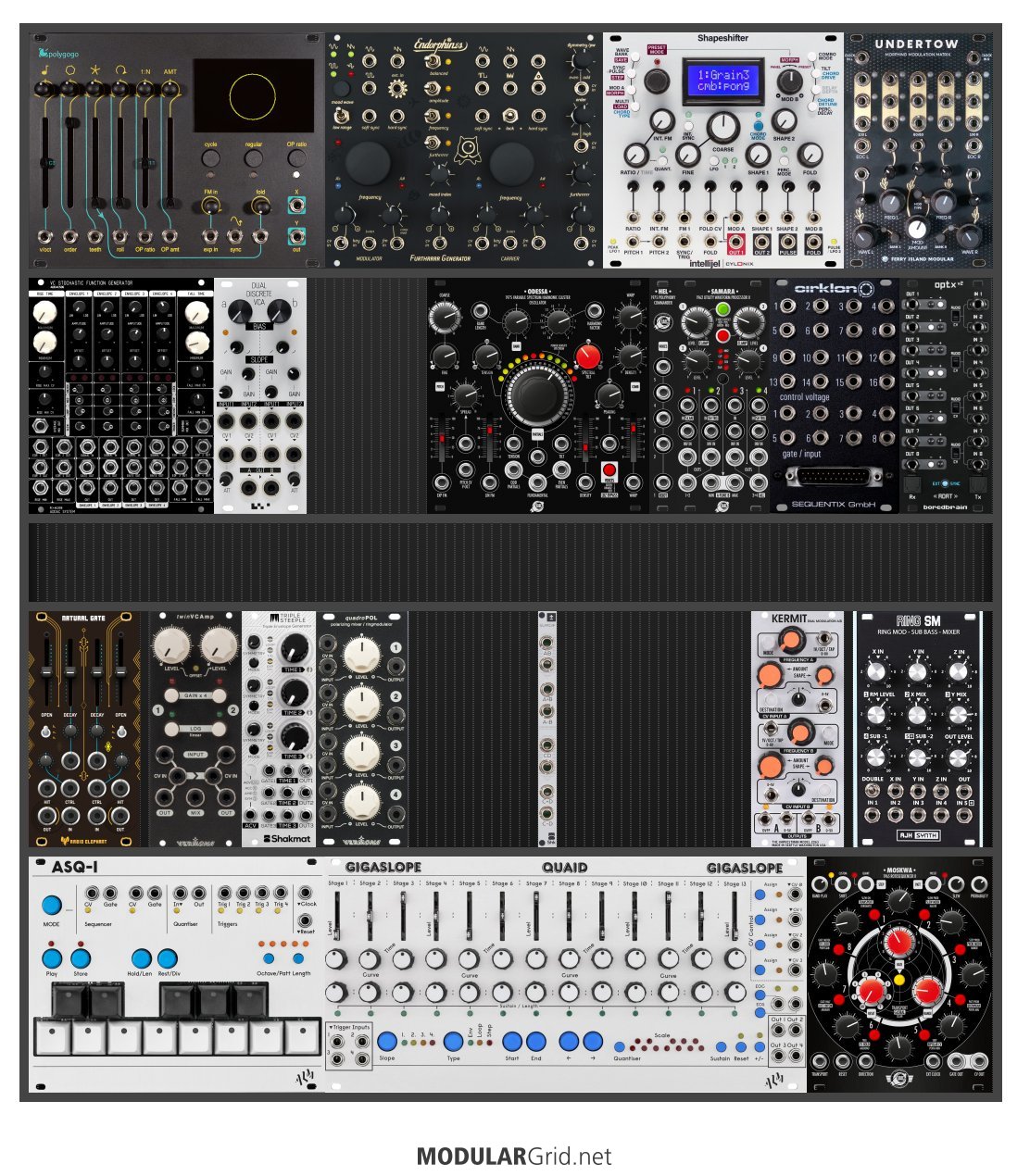Viewport: 1030px width, 1176px height.
Task: Click the Quaid Stage 1 level slider
Action: pyautogui.click(x=337, y=917)
